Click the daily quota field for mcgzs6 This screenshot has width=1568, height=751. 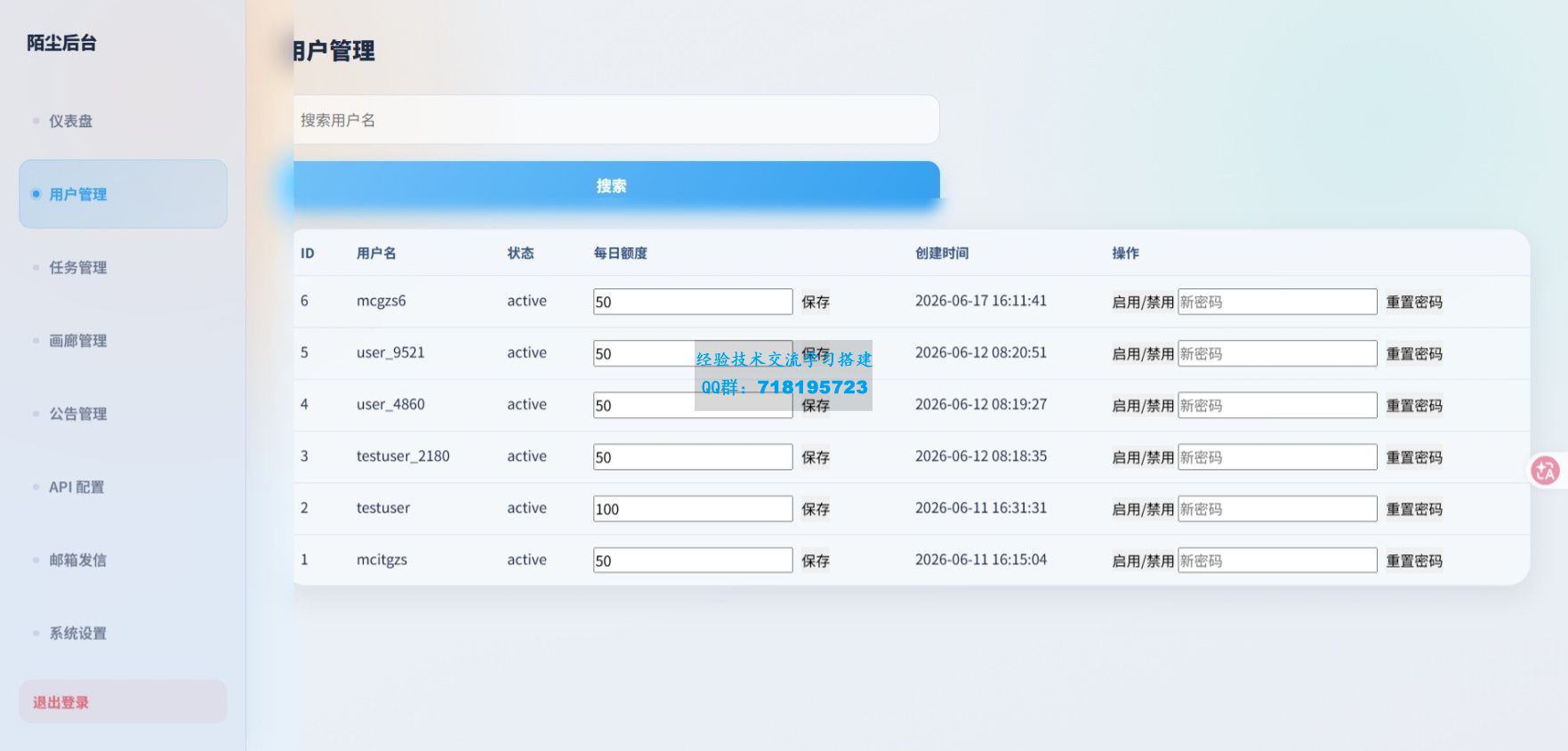click(x=693, y=302)
